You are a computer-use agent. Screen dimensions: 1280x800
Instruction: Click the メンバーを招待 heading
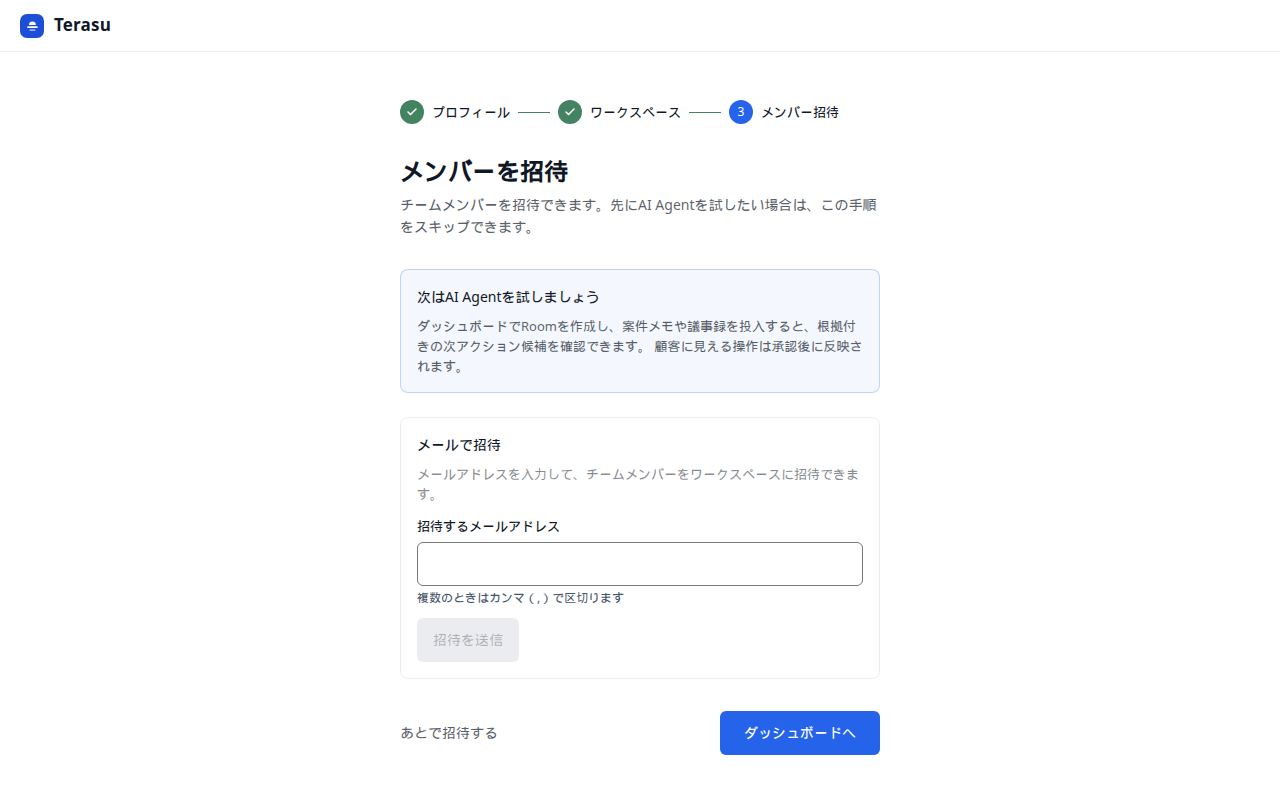click(484, 171)
